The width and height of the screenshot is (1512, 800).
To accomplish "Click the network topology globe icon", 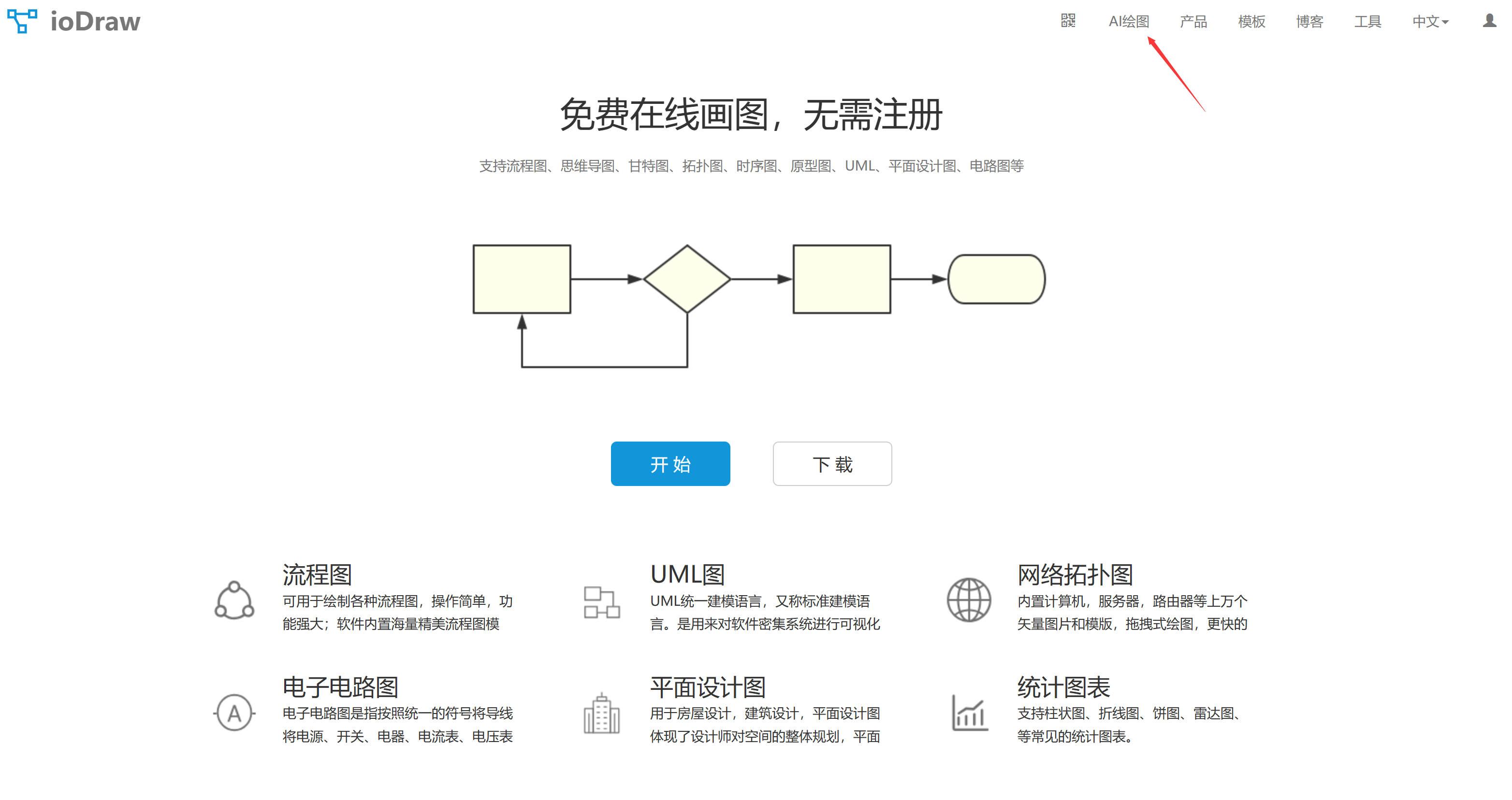I will pos(969,600).
